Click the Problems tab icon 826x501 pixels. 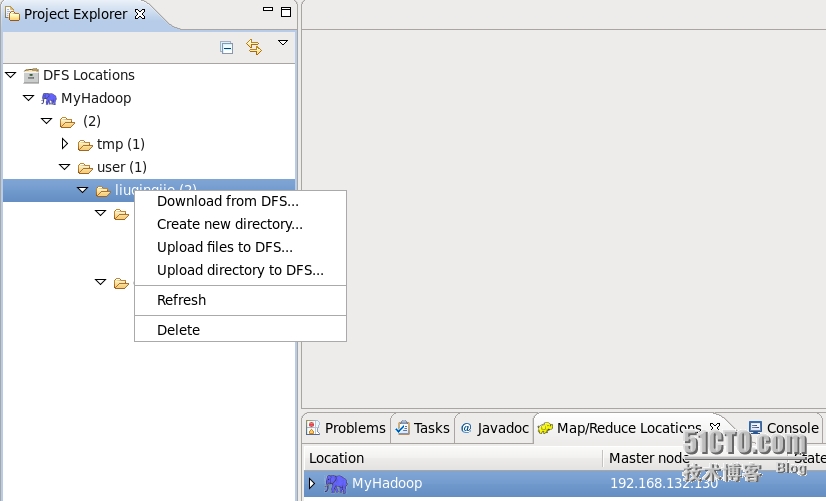coord(313,428)
